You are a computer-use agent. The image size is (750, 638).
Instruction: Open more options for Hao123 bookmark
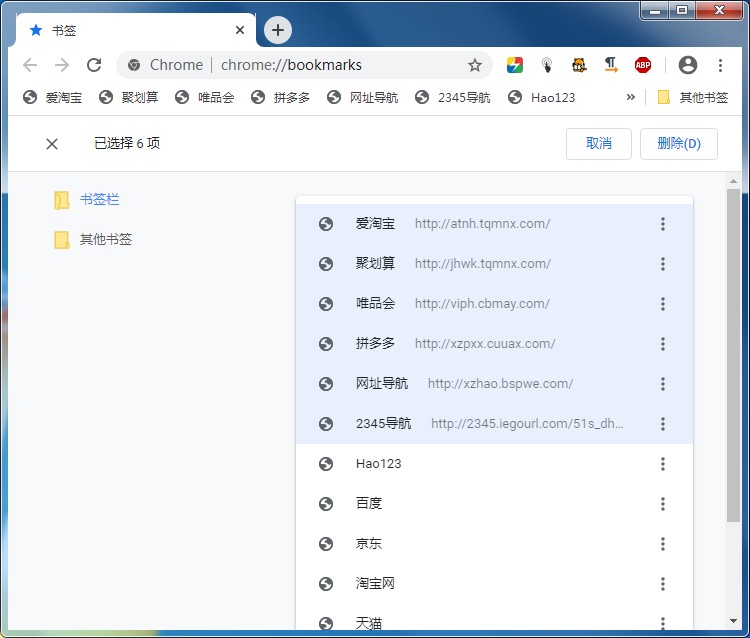click(x=662, y=463)
